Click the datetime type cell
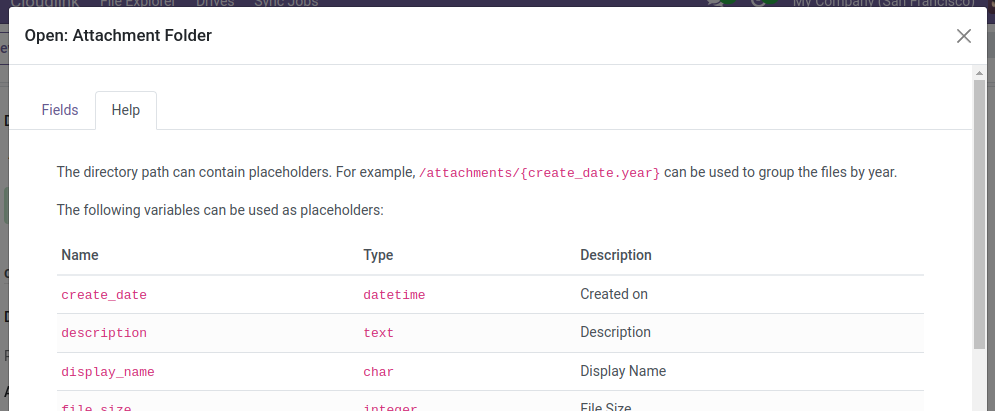The width and height of the screenshot is (995, 411). pos(394,295)
